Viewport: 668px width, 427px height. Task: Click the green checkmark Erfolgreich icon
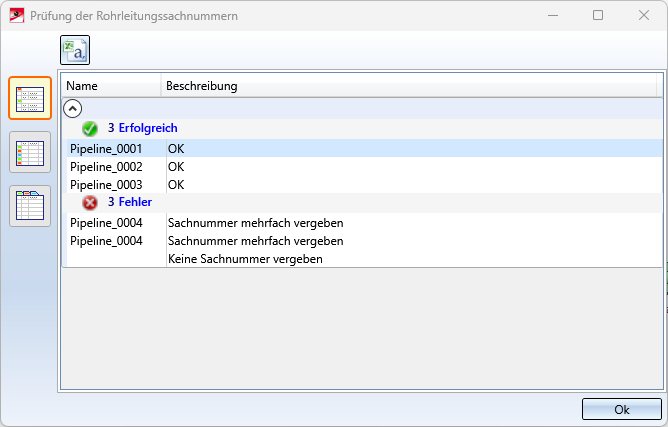point(90,128)
